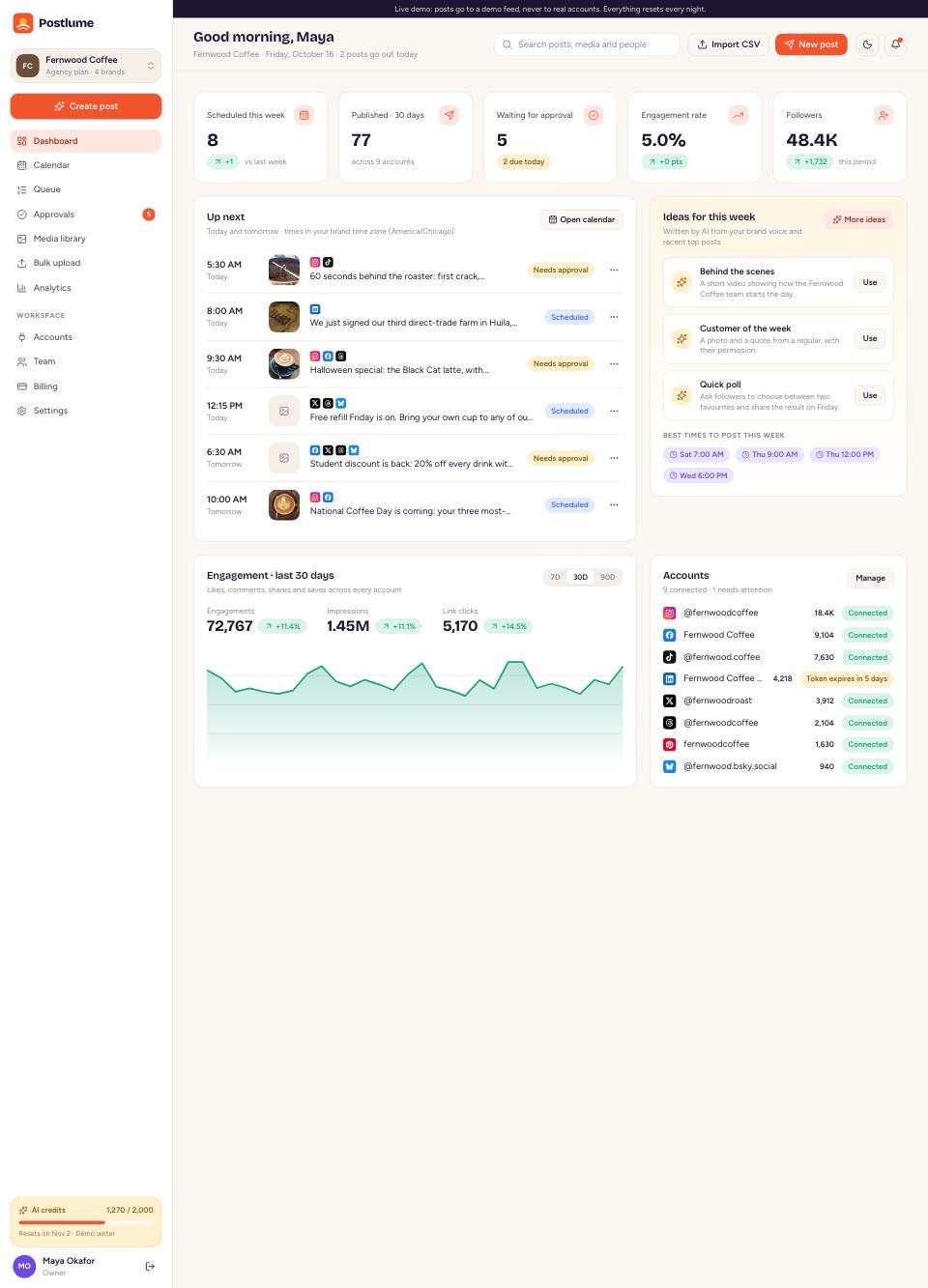This screenshot has height=1288, width=928.
Task: Click the TikTok icon beside @fernwood.coffee
Action: (669, 657)
